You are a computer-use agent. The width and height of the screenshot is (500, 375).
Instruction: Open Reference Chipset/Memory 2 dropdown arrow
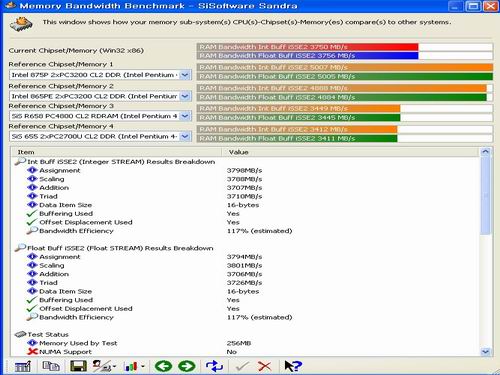coord(185,96)
